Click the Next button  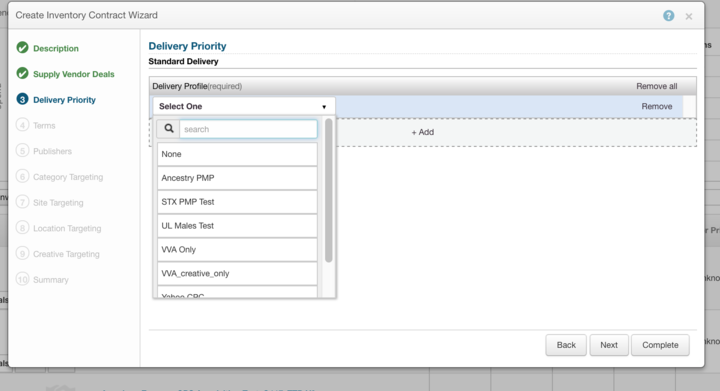[609, 345]
